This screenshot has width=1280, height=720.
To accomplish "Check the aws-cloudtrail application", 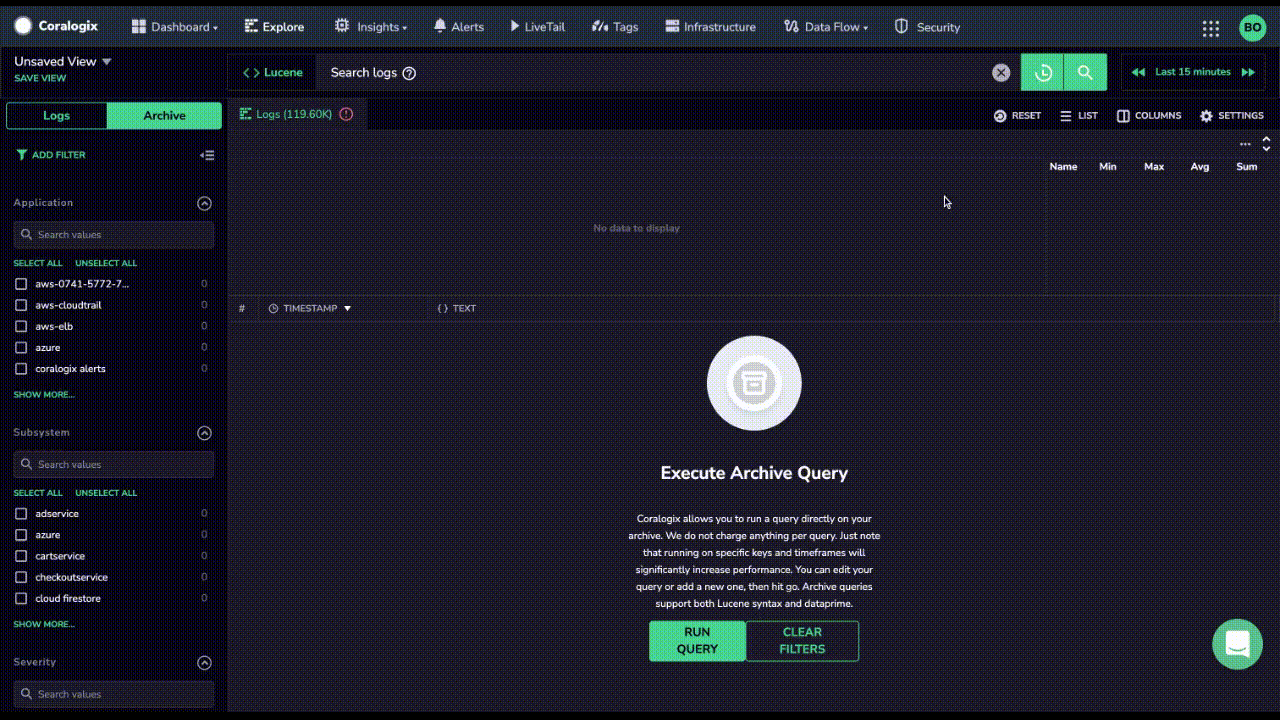I will 21,305.
